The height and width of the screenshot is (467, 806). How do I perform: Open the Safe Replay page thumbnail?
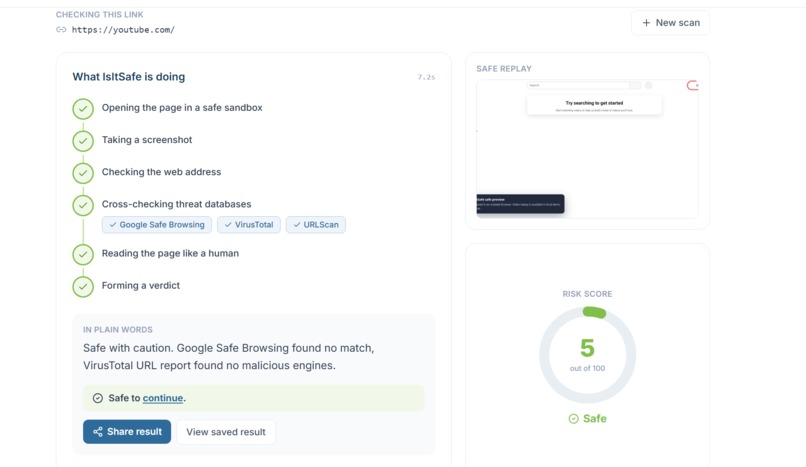(x=587, y=148)
